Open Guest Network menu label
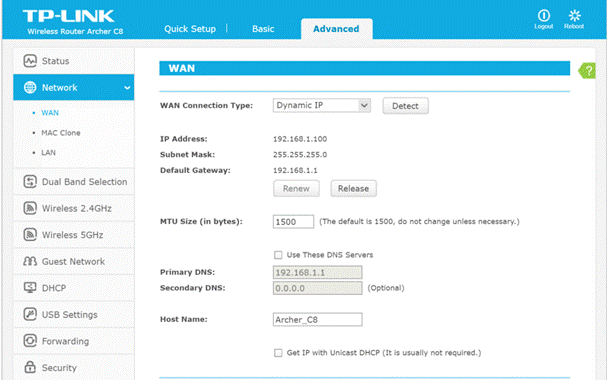607x380 pixels. (73, 261)
